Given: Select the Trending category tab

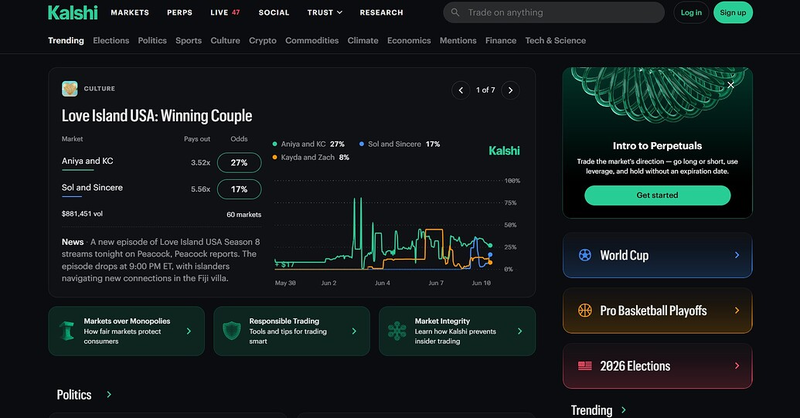Looking at the screenshot, I should point(66,40).
